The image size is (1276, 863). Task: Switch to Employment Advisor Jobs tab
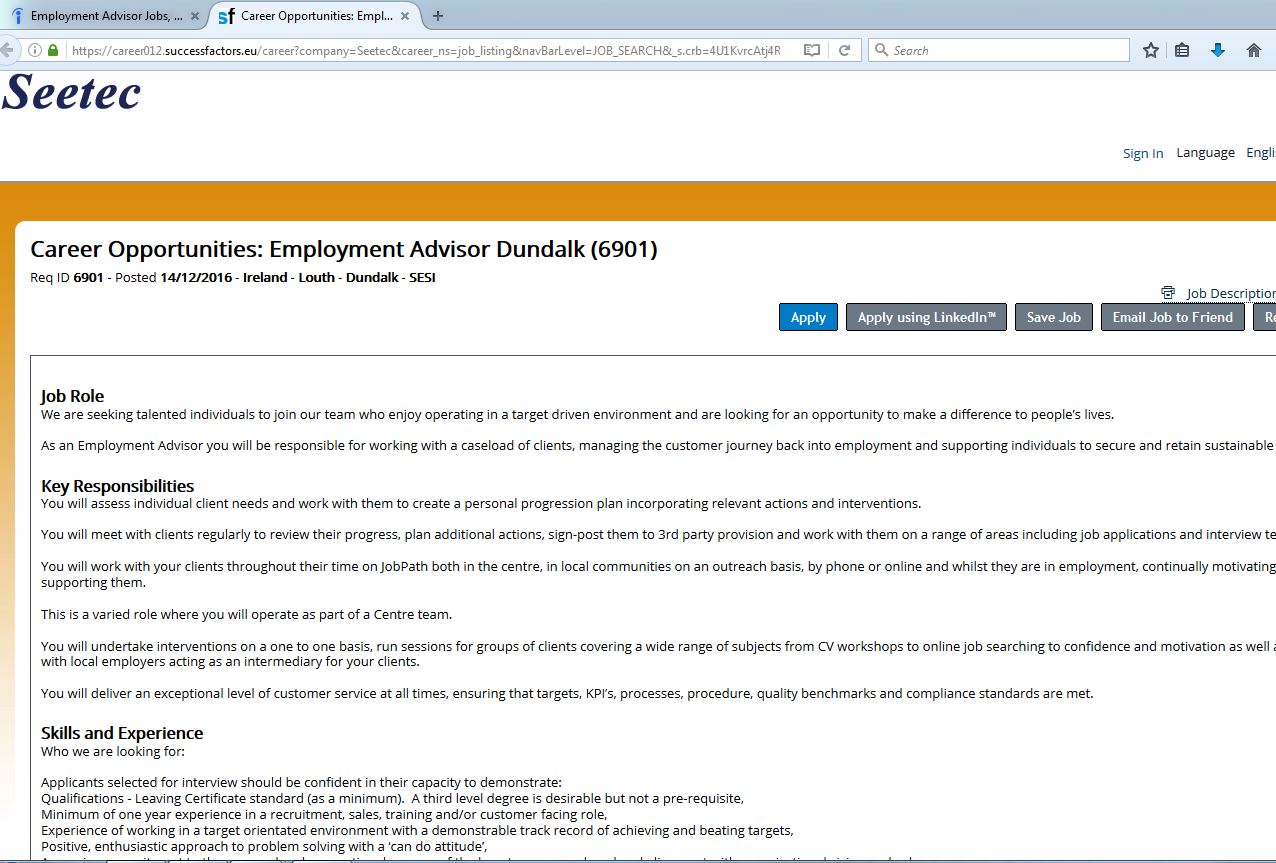point(105,16)
